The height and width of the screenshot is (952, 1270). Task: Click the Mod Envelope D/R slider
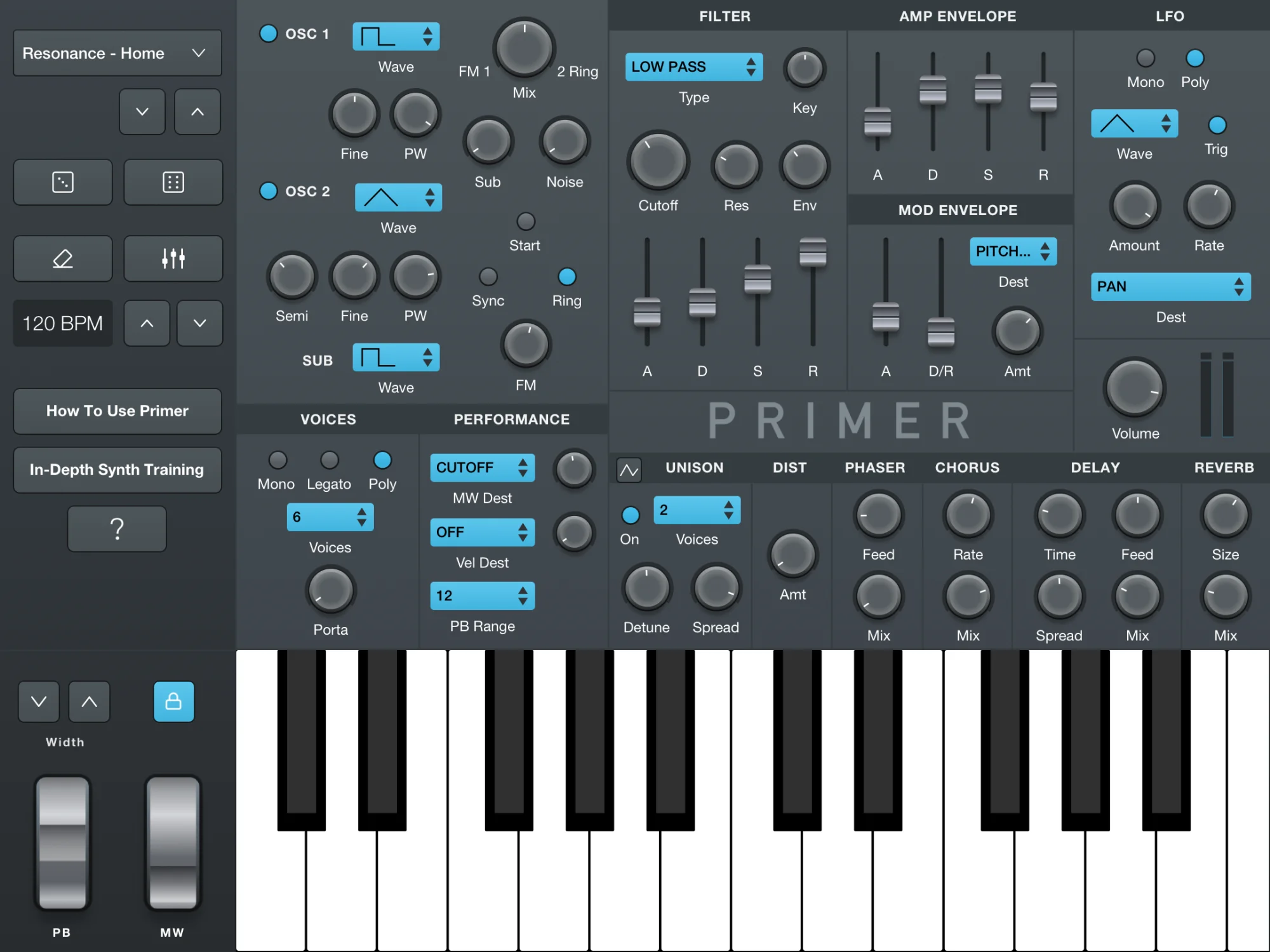click(x=941, y=332)
